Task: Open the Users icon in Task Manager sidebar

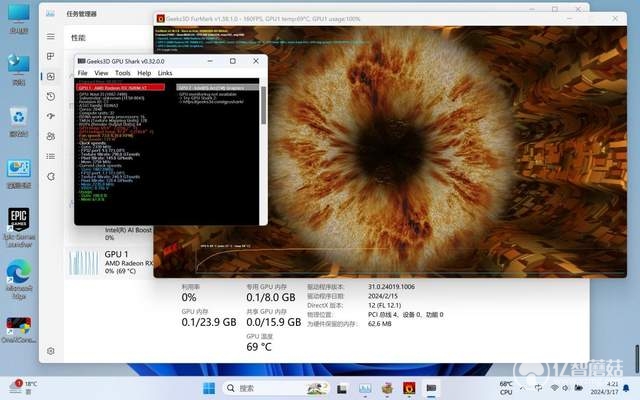Action: pos(51,136)
